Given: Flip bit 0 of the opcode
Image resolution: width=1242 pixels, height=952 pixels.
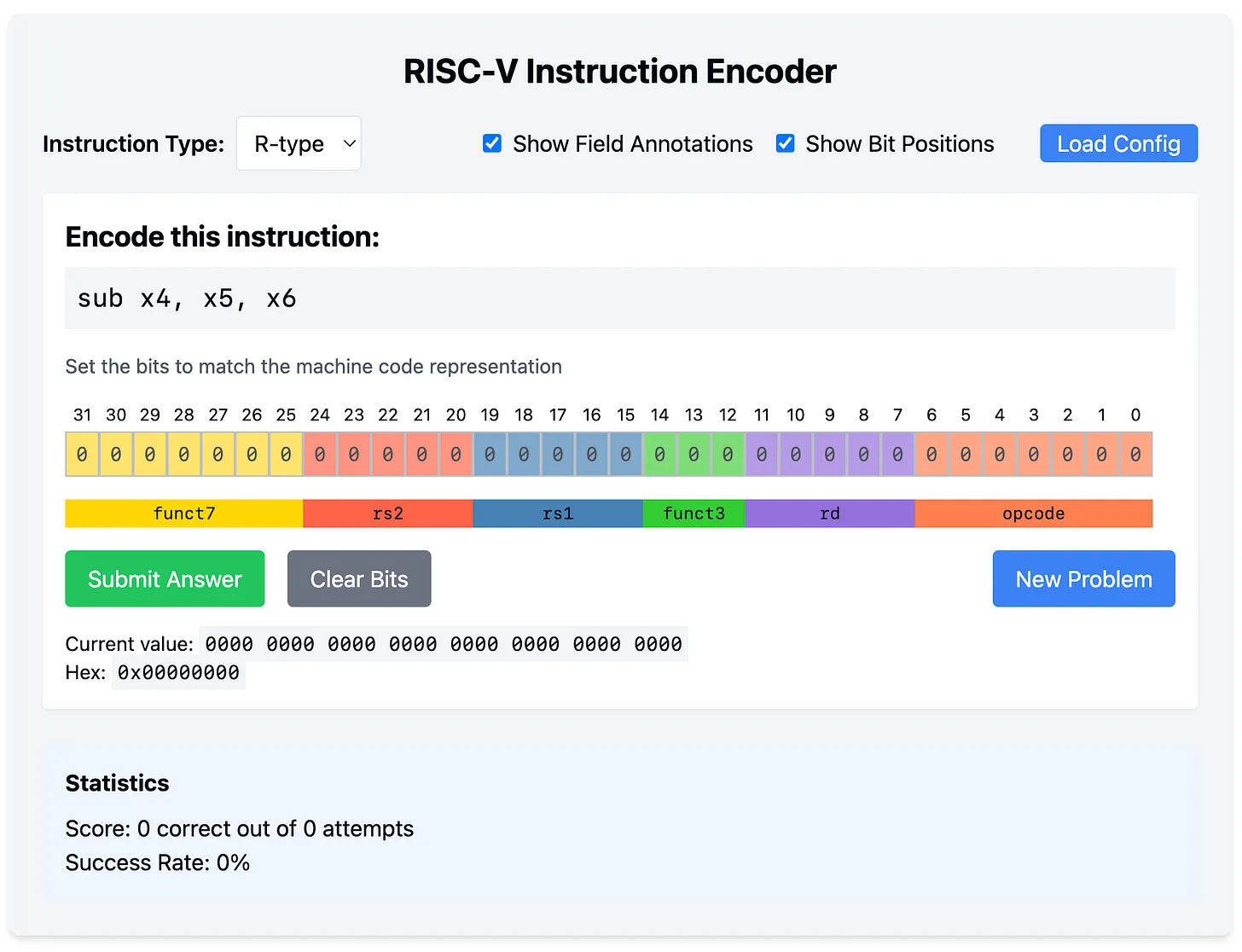Looking at the screenshot, I should tap(1135, 455).
